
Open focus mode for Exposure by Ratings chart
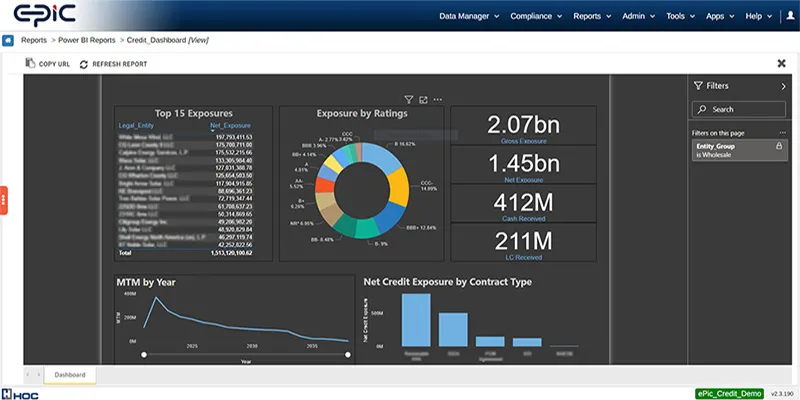click(423, 100)
